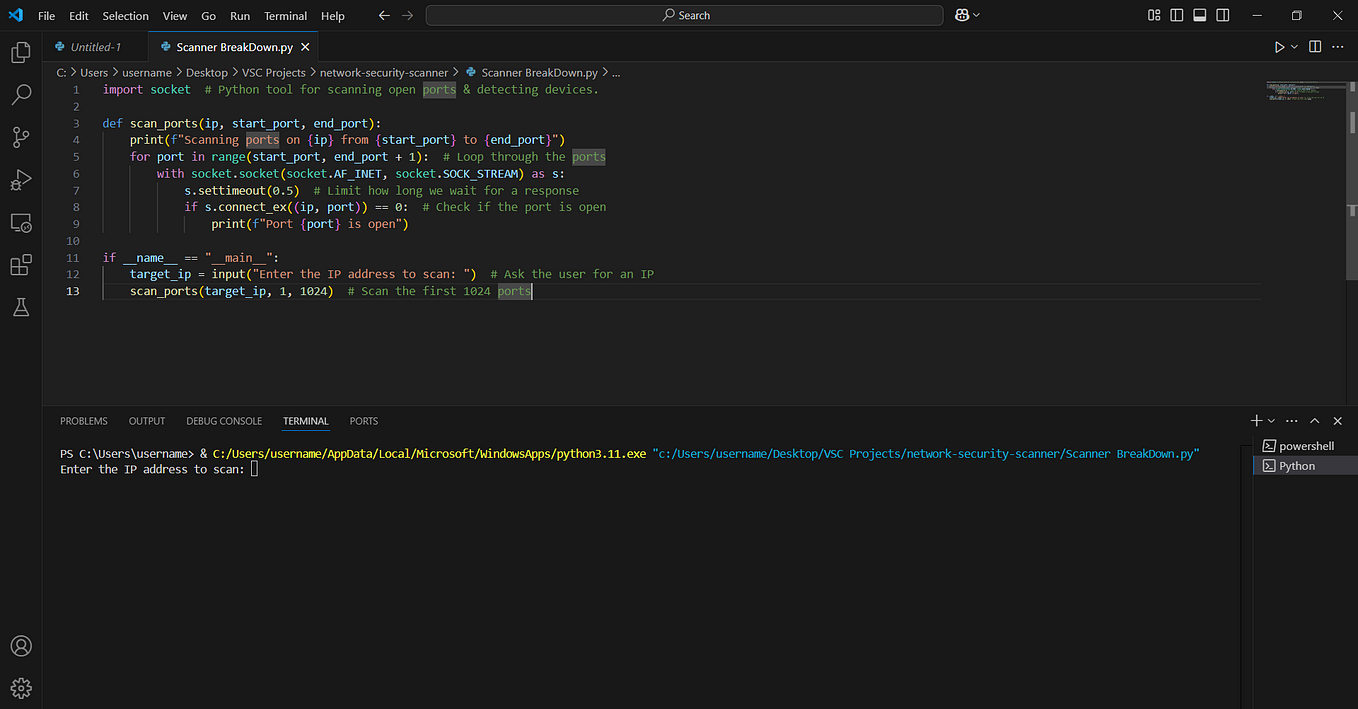
Task: Open the Terminal menu
Action: coord(286,15)
